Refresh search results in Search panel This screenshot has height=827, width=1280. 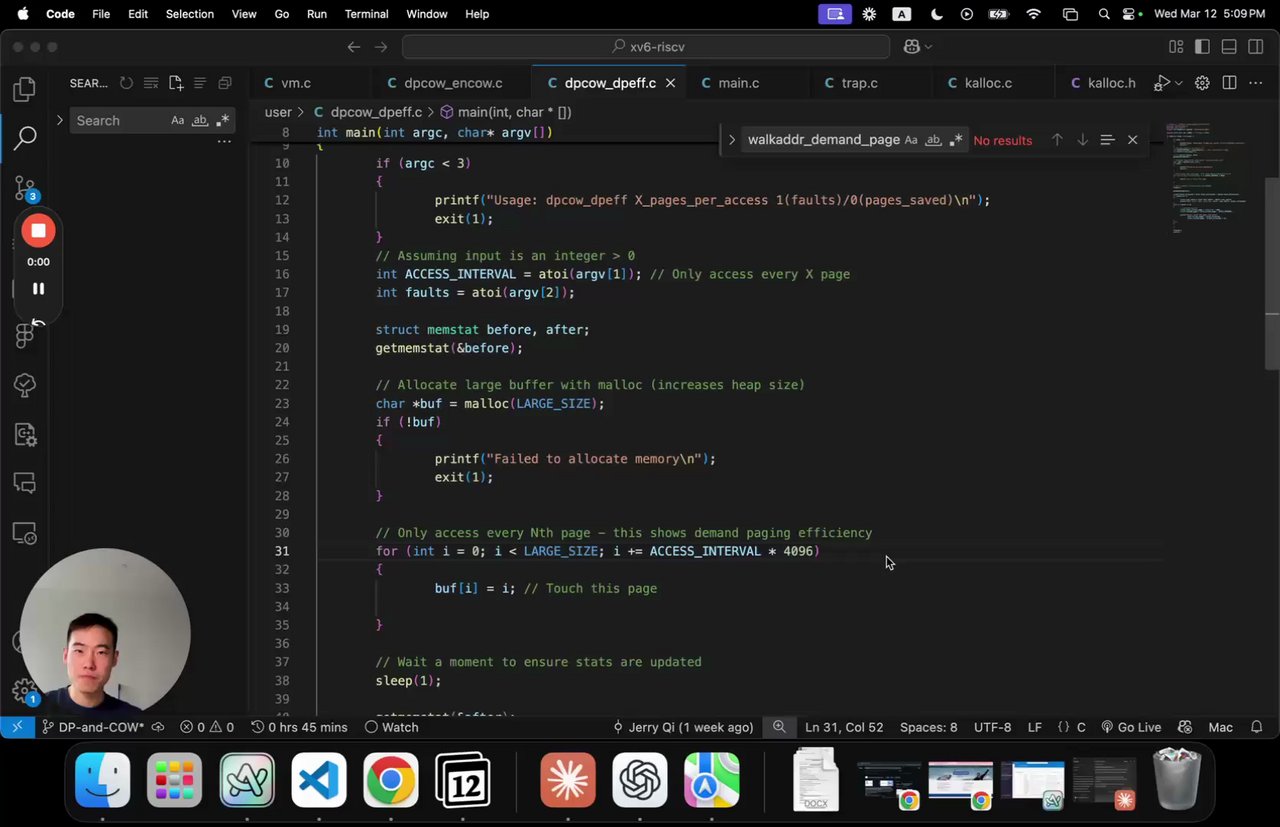point(126,83)
